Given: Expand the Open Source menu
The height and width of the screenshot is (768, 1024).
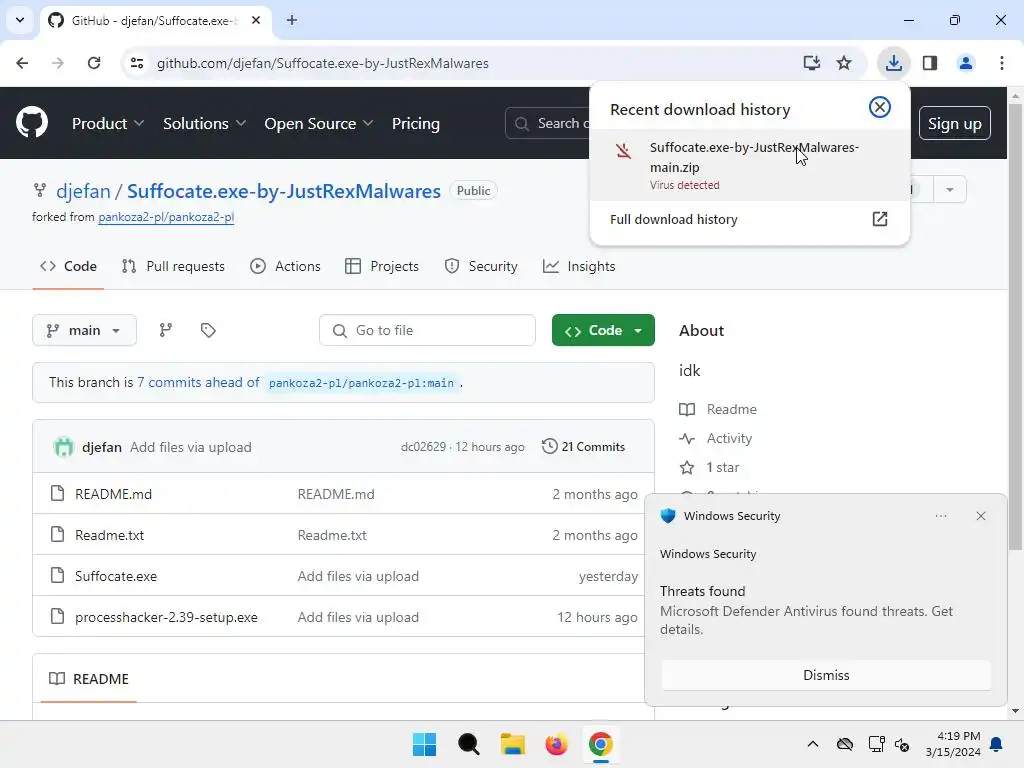Looking at the screenshot, I should tap(319, 123).
